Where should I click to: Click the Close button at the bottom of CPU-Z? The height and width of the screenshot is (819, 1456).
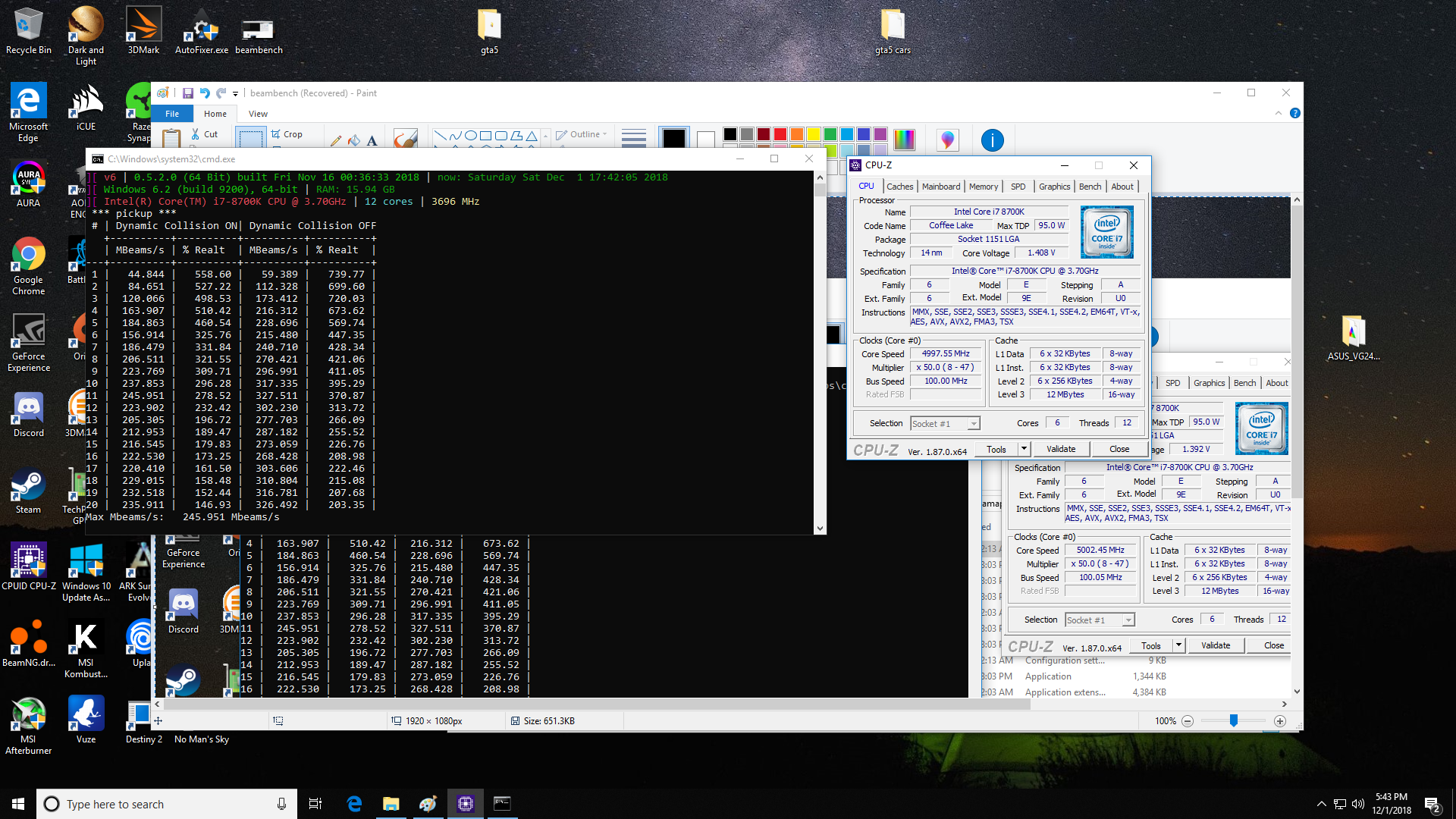[x=1119, y=449]
